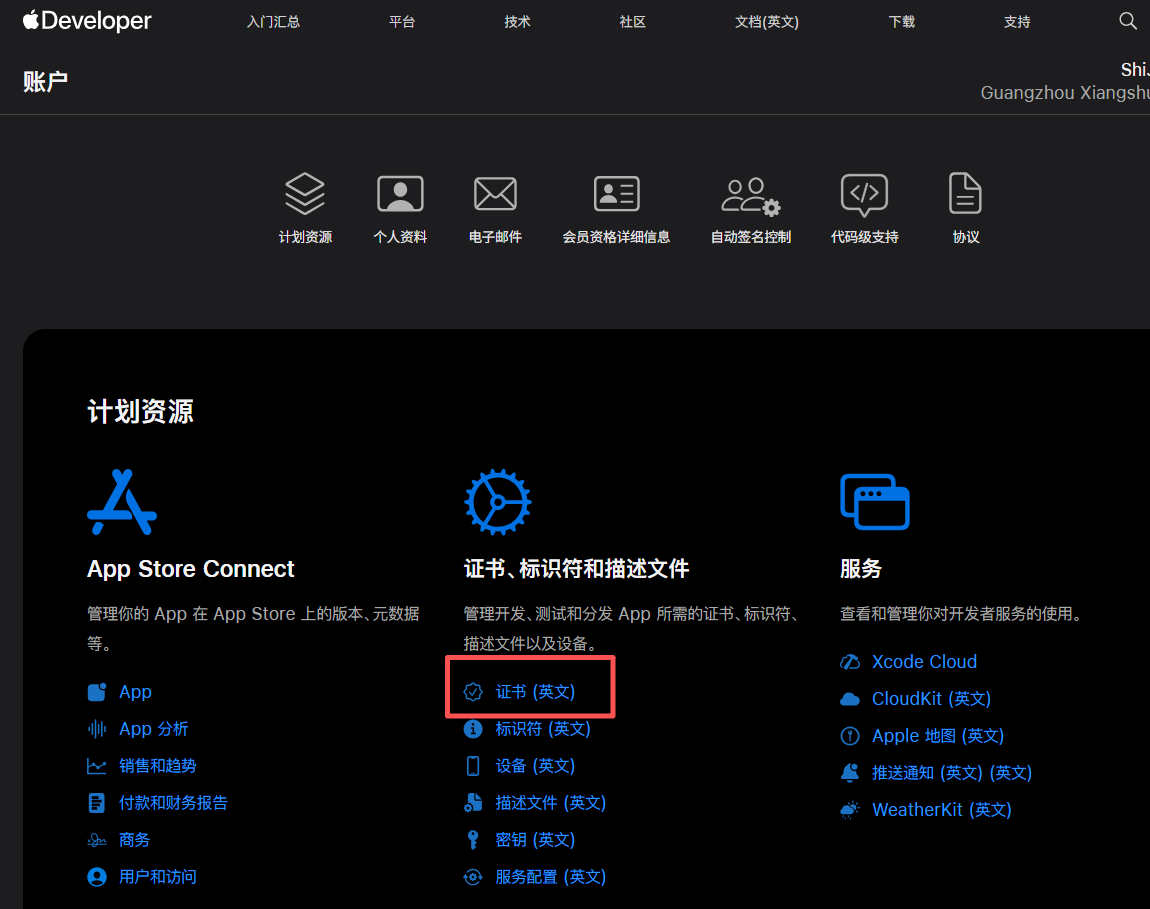Screen dimensions: 1150x909
Task: Open the Apple 地图 (英文) link
Action: 938,736
